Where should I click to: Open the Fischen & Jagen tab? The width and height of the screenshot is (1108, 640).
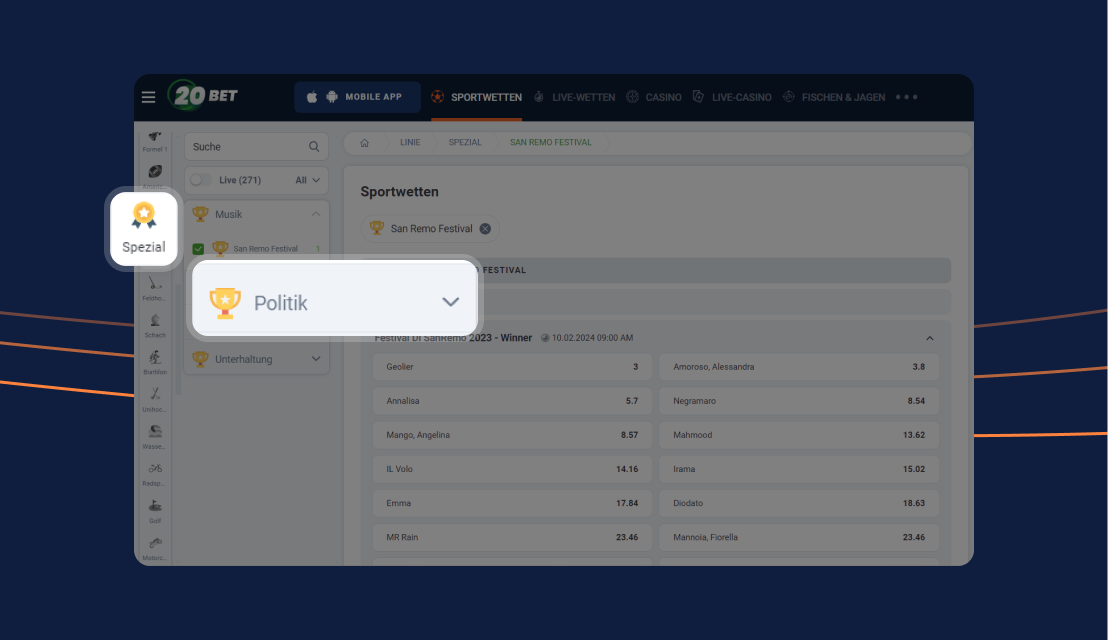pyautogui.click(x=834, y=97)
